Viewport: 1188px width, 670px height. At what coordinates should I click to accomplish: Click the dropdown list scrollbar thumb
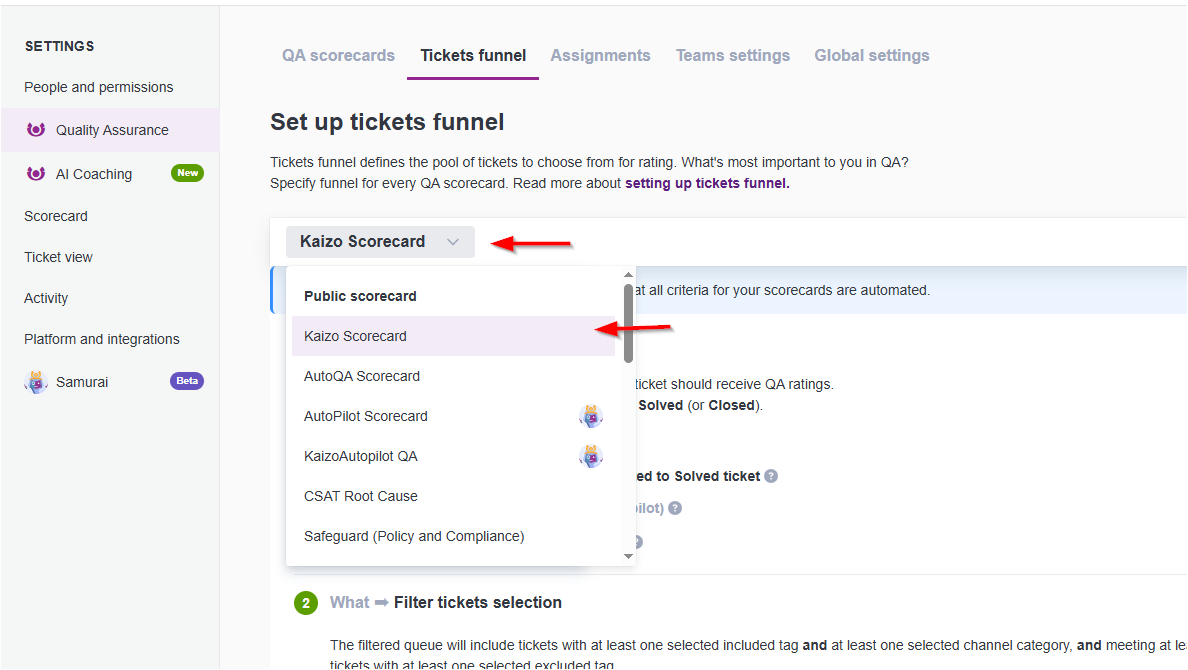[628, 323]
